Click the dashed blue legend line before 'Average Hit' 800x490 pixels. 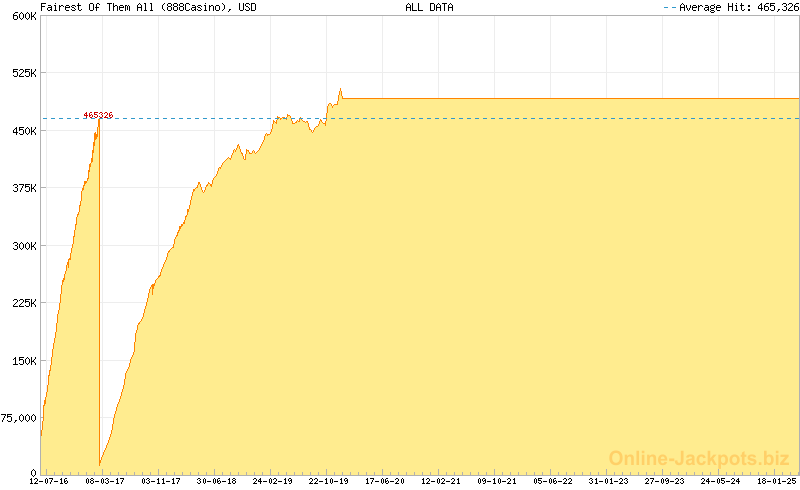[x=669, y=7]
